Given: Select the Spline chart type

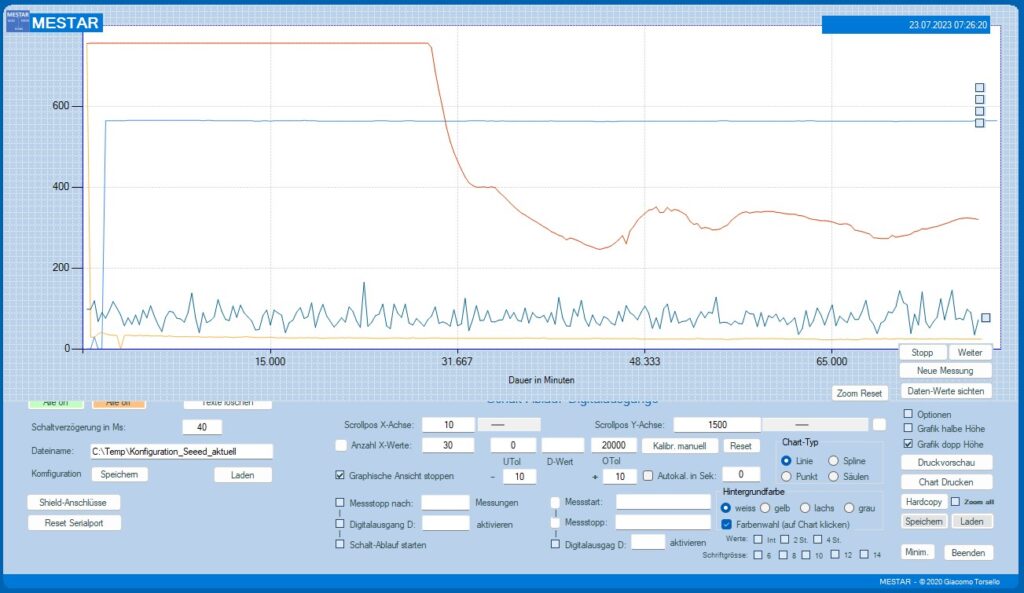Looking at the screenshot, I should click(x=834, y=460).
